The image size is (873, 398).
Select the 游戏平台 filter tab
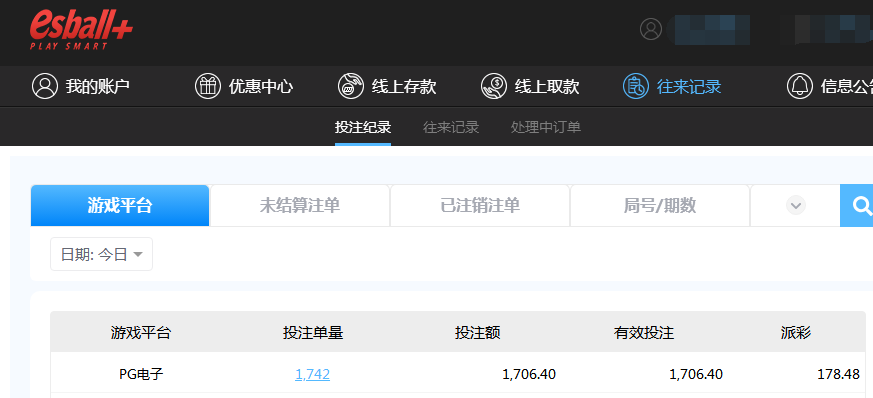(120, 206)
